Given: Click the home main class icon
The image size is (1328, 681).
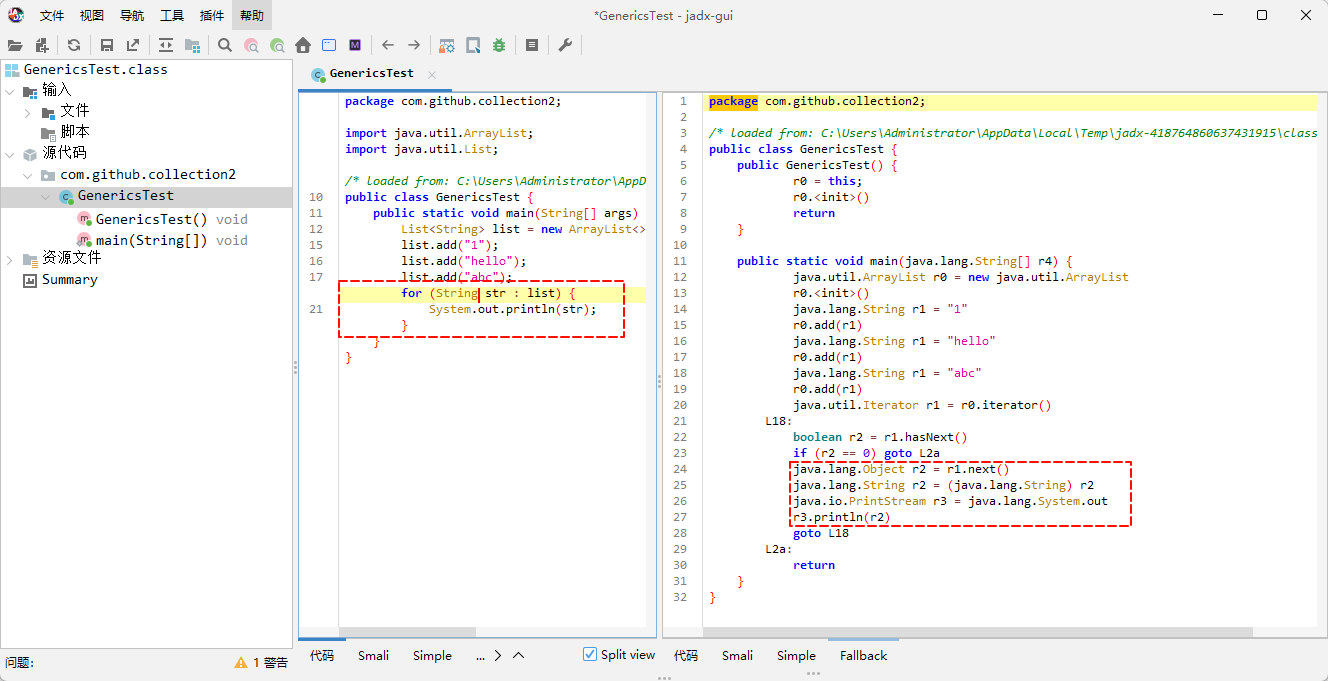Looking at the screenshot, I should [303, 45].
